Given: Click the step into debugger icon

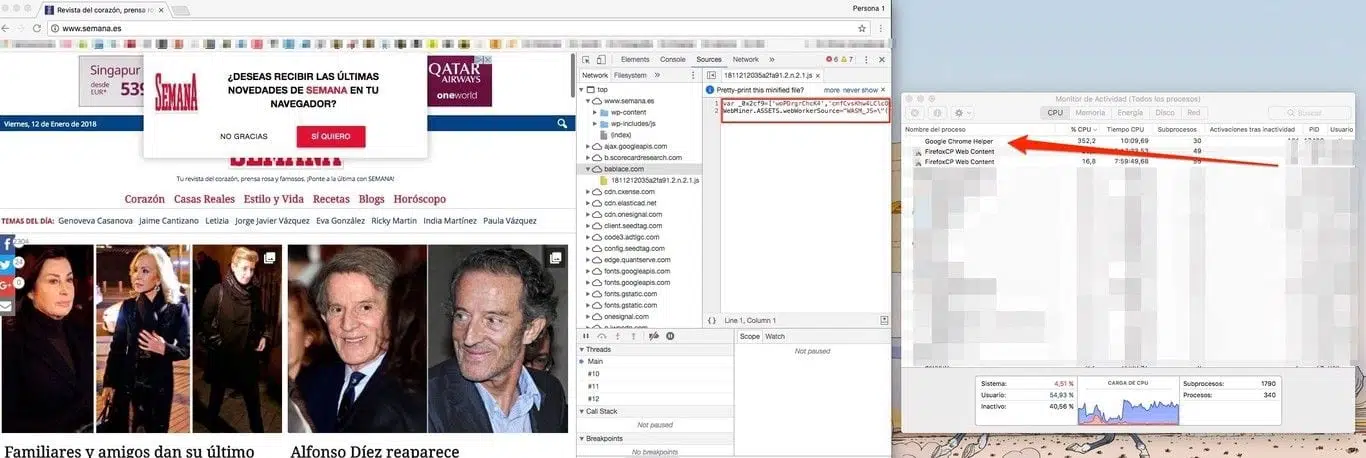Looking at the screenshot, I should [618, 336].
